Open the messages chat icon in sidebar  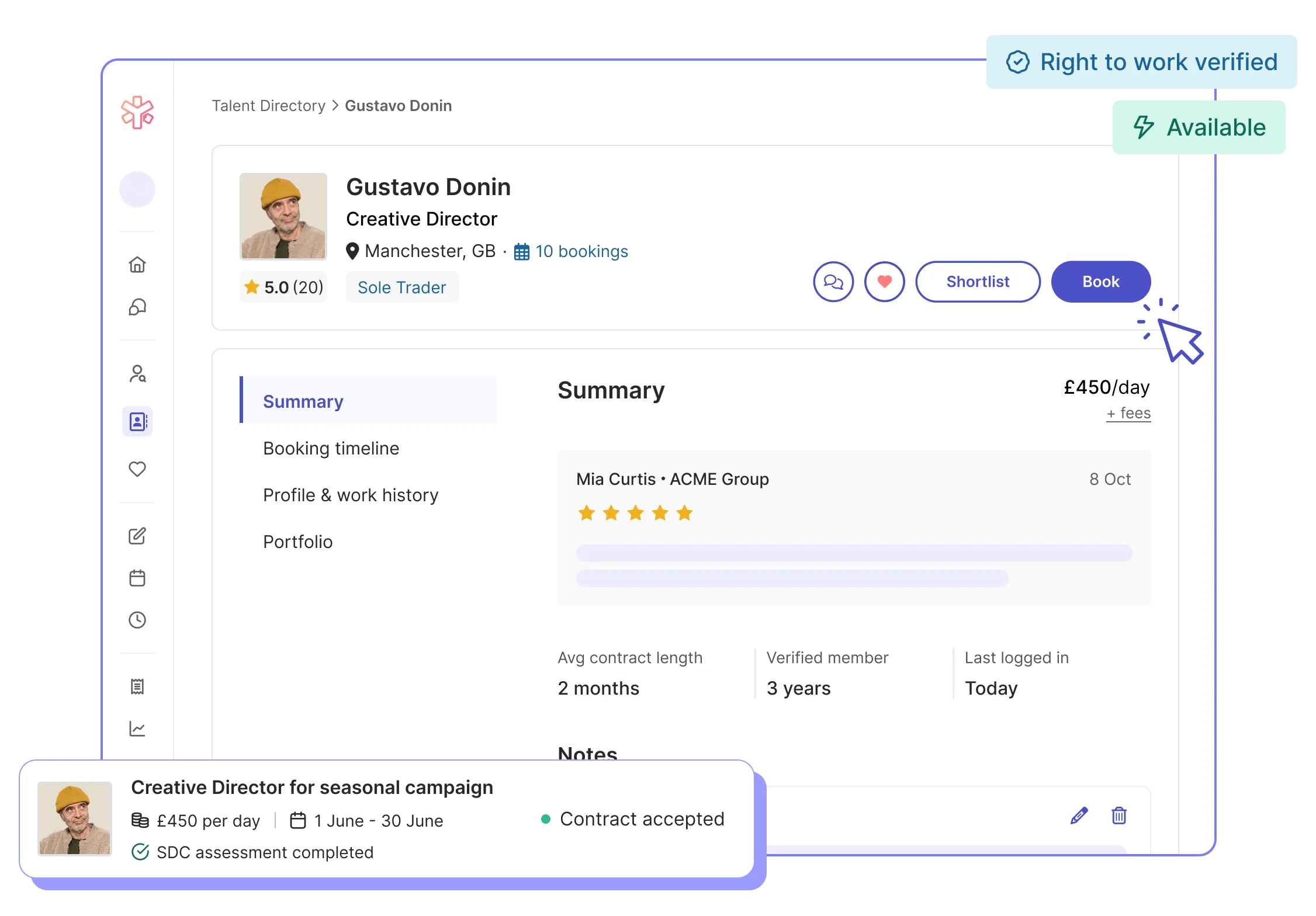[x=137, y=307]
